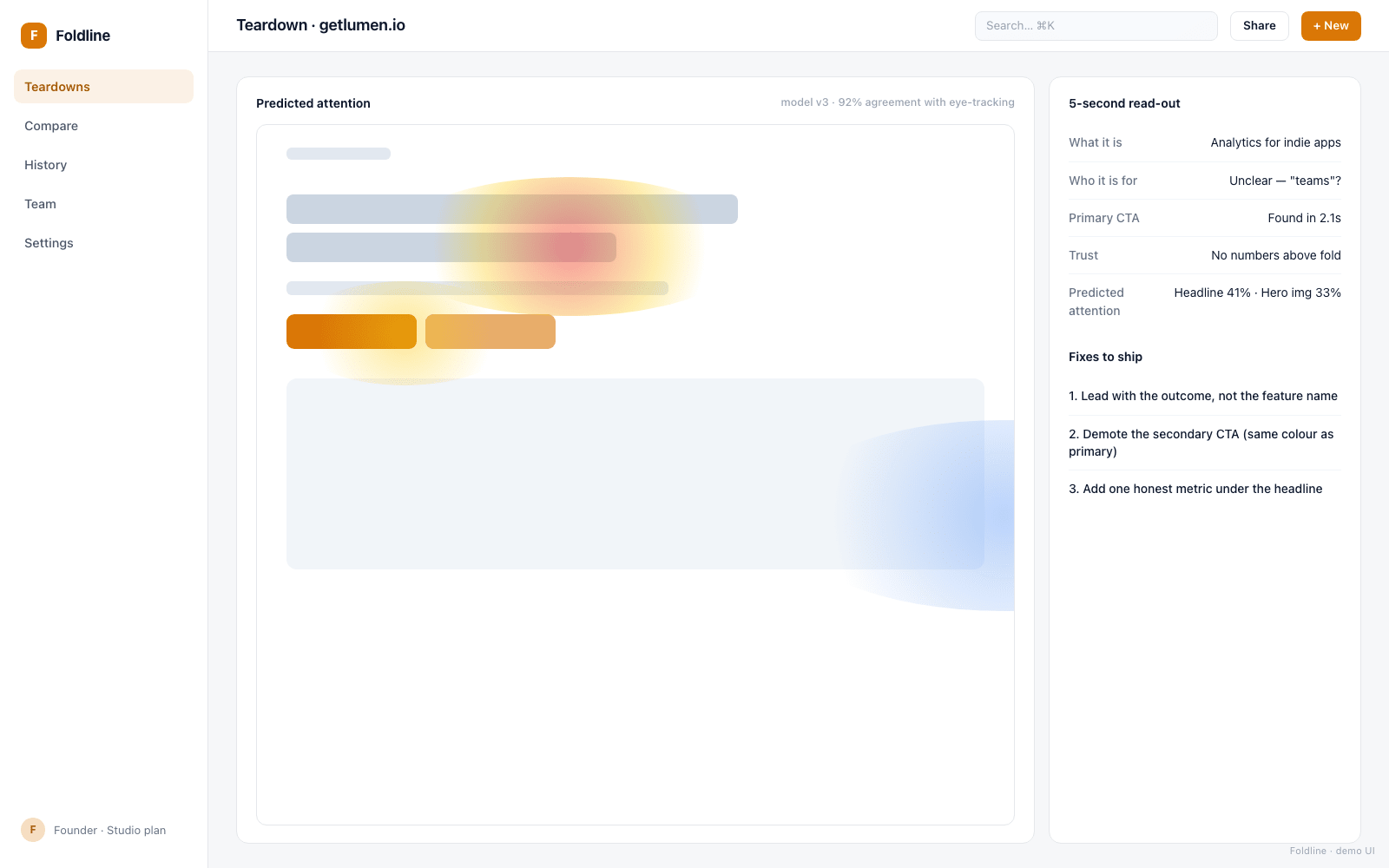This screenshot has width=1389, height=868.
Task: Select the 'Found in 2.1s' value
Action: (x=1304, y=218)
